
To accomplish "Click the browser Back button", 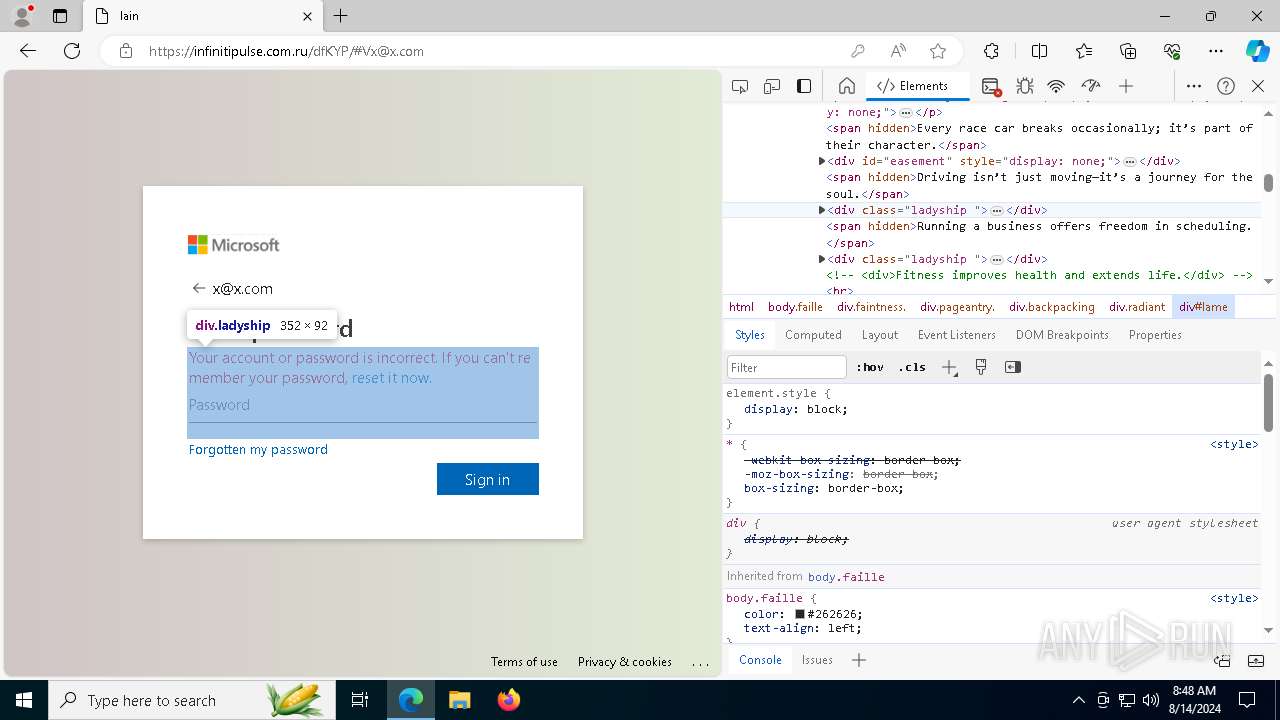I will (28, 51).
